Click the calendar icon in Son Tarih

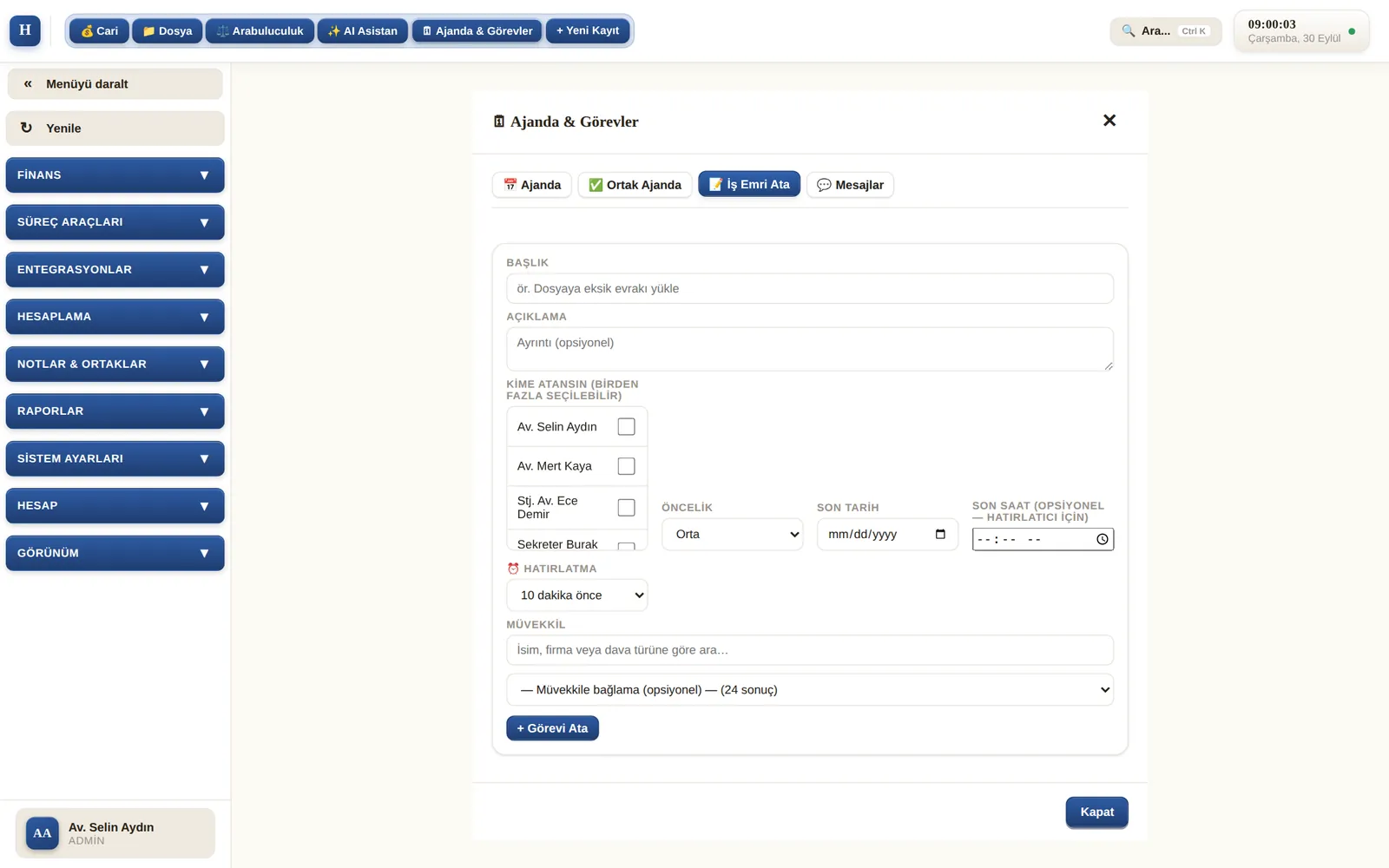940,534
